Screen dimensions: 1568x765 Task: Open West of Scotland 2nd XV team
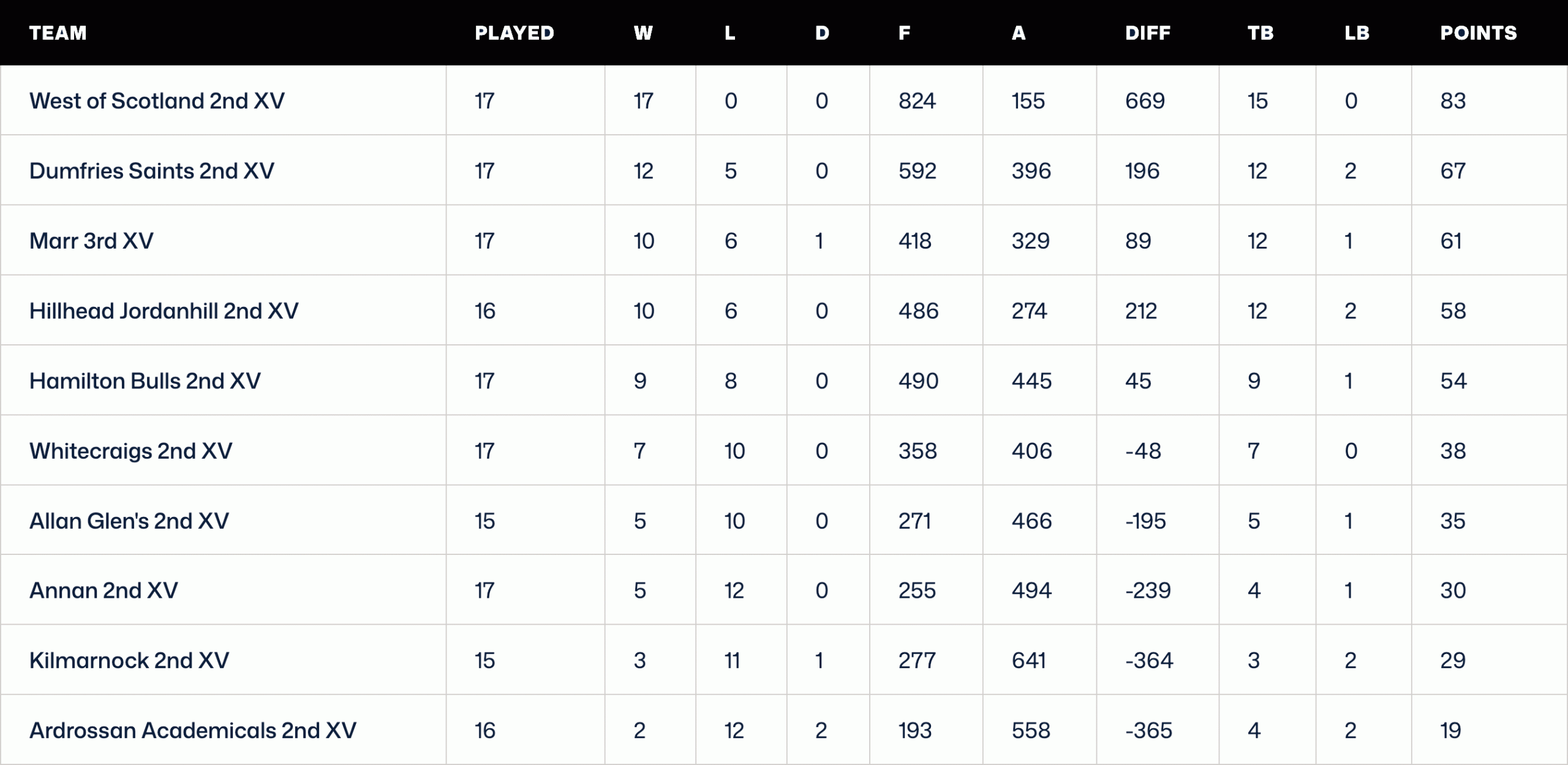(157, 101)
